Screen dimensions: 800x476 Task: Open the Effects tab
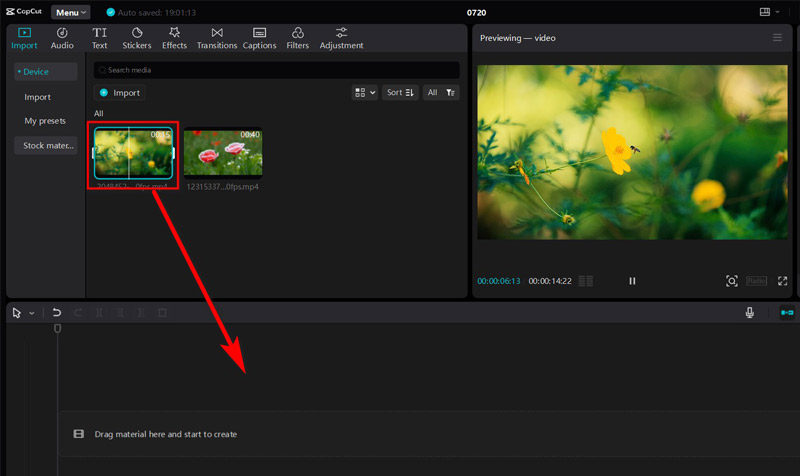[x=174, y=39]
